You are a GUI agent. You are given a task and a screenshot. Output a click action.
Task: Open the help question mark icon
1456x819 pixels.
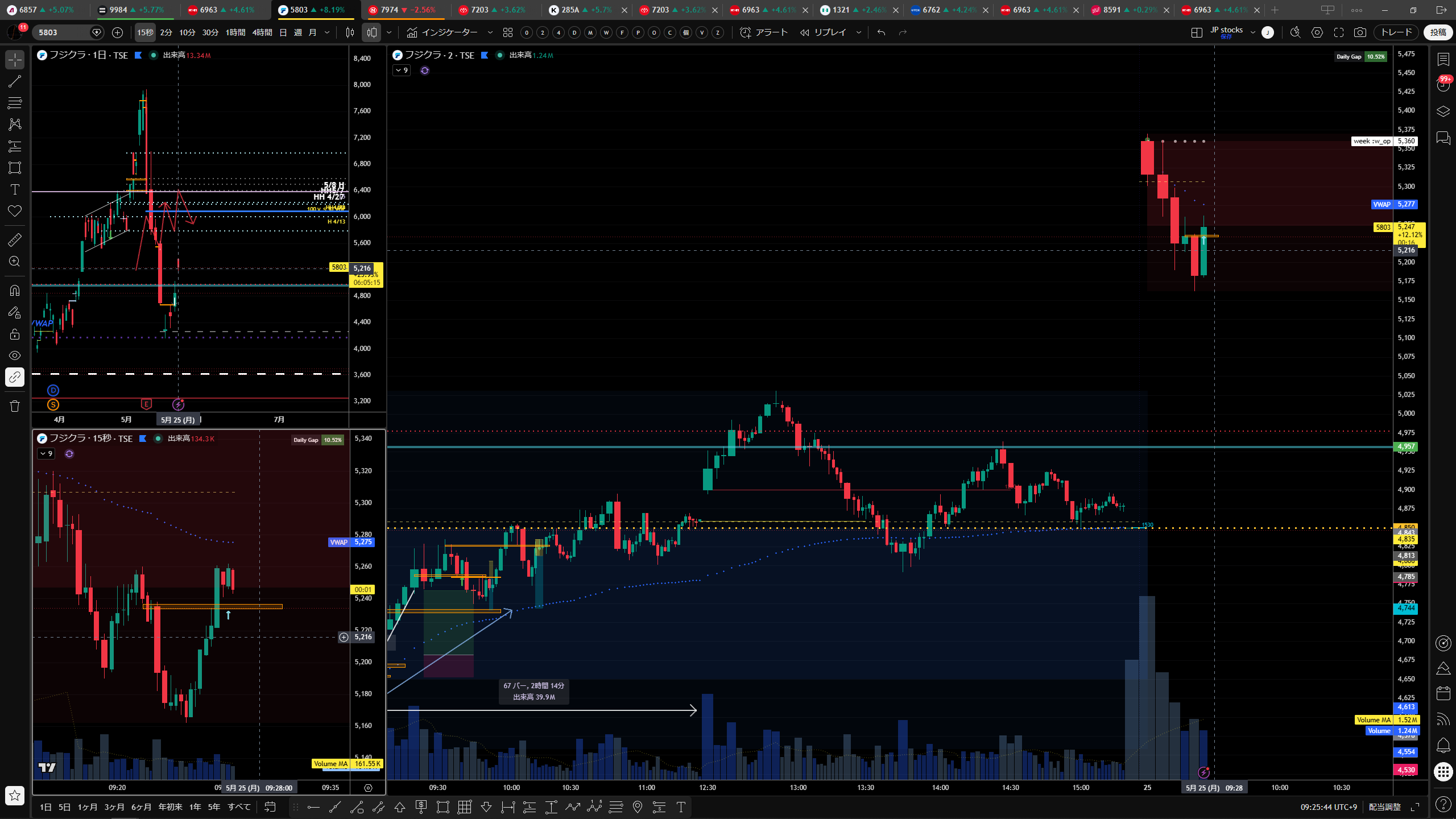point(1443,804)
